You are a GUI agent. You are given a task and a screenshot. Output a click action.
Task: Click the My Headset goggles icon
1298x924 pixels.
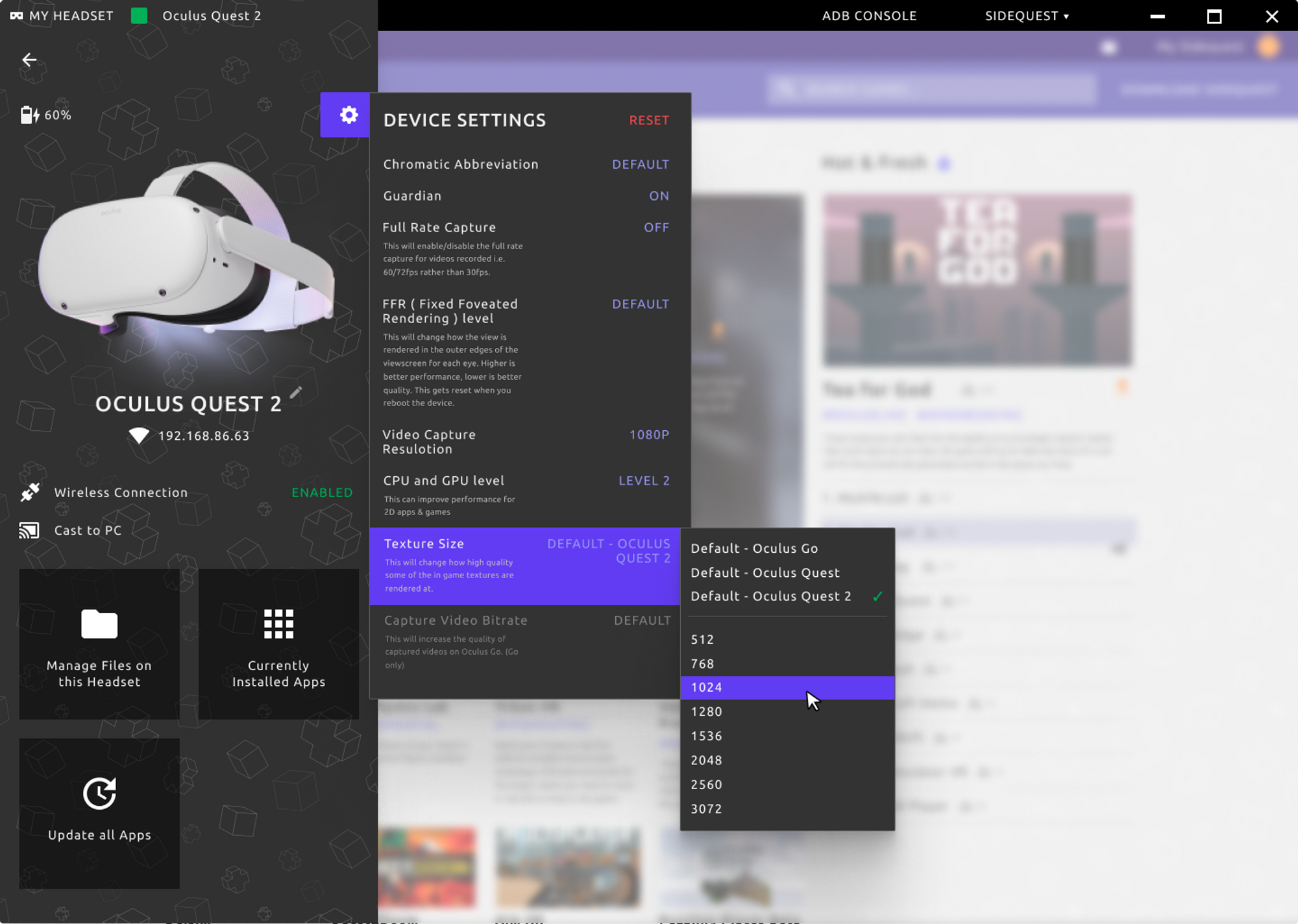click(x=16, y=16)
